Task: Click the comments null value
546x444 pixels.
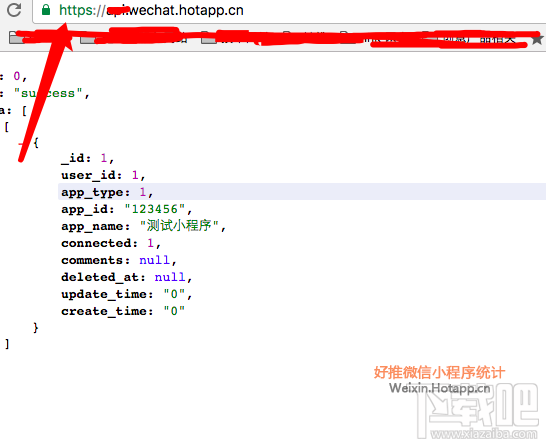Action: (154, 260)
